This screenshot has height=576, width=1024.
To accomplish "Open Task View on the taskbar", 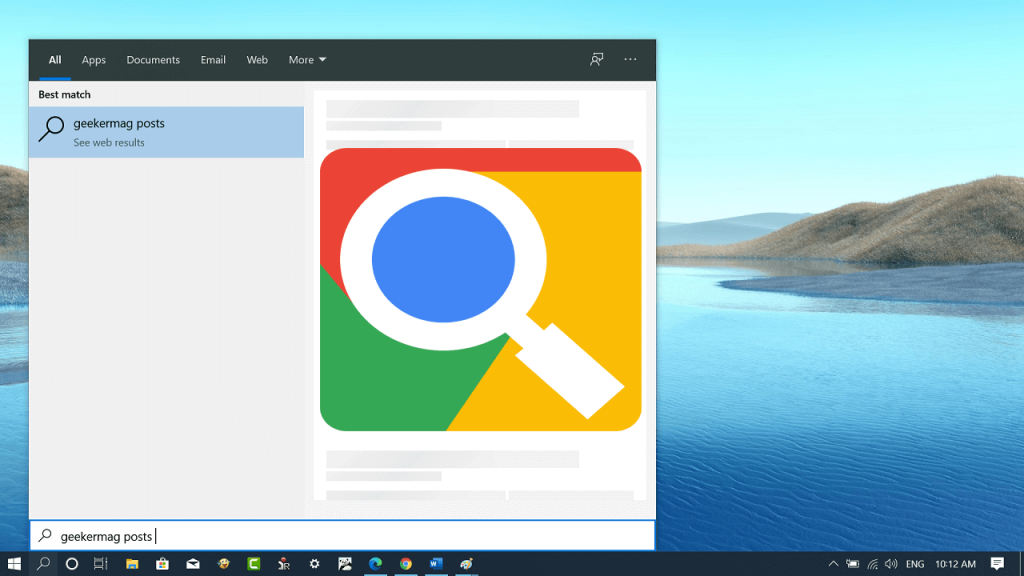I will pyautogui.click(x=101, y=564).
